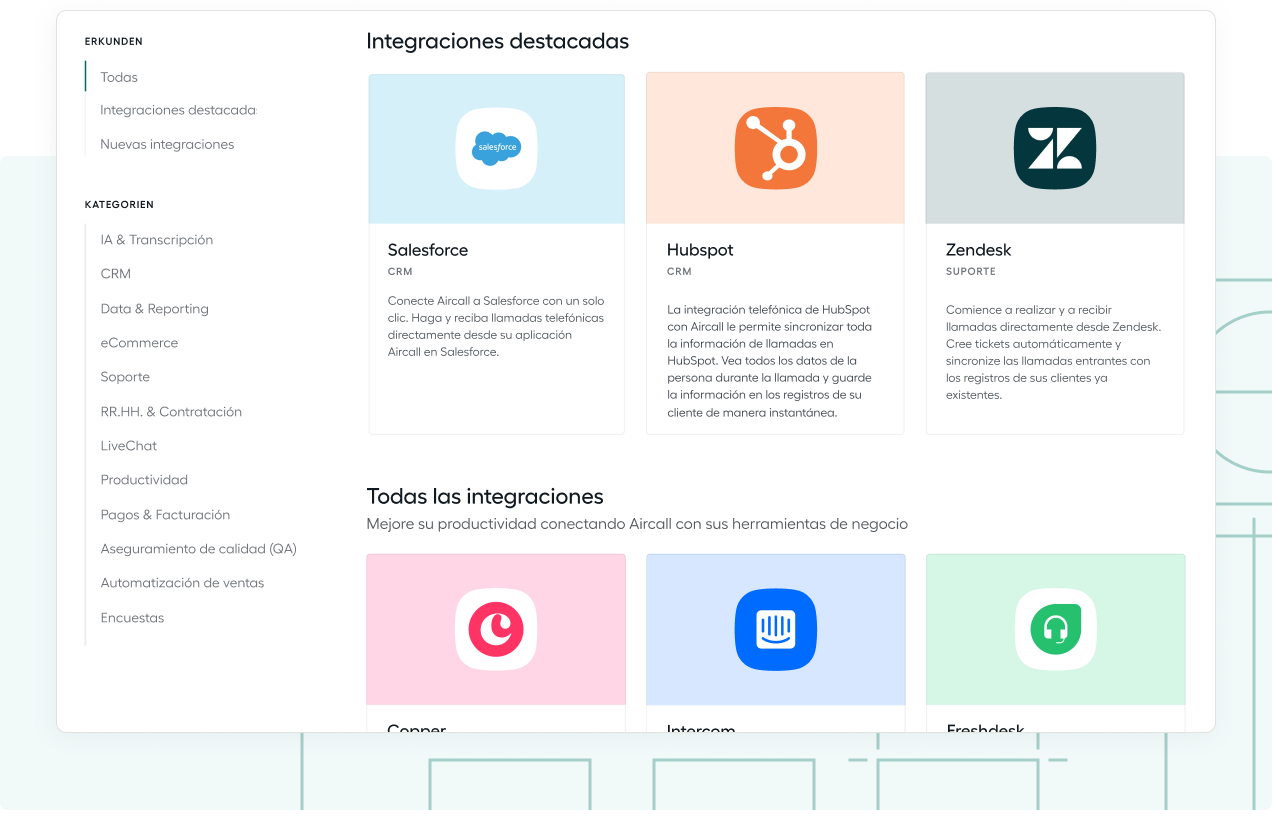Click the Hubspot description paragraph
Screen dimensions: 1272x818
(x=770, y=361)
